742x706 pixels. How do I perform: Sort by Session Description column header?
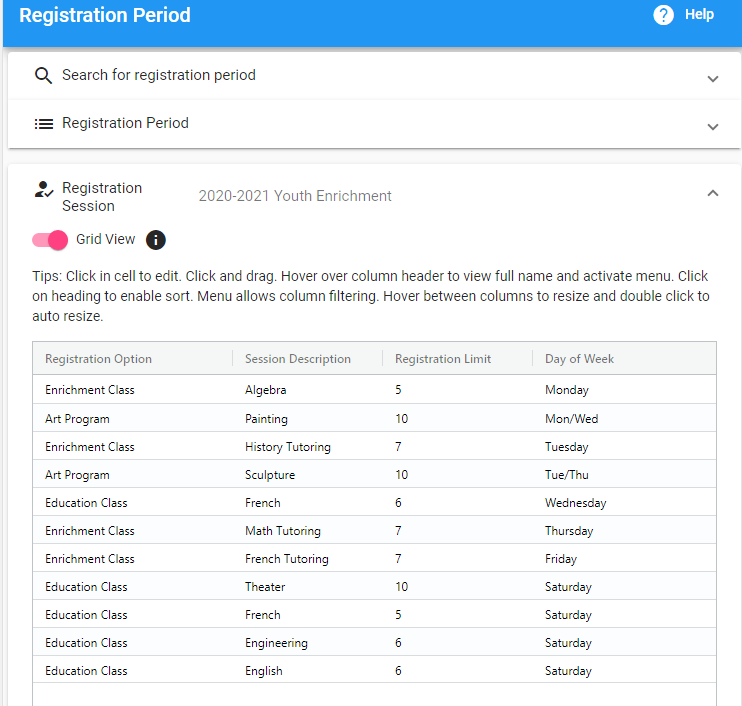click(297, 359)
